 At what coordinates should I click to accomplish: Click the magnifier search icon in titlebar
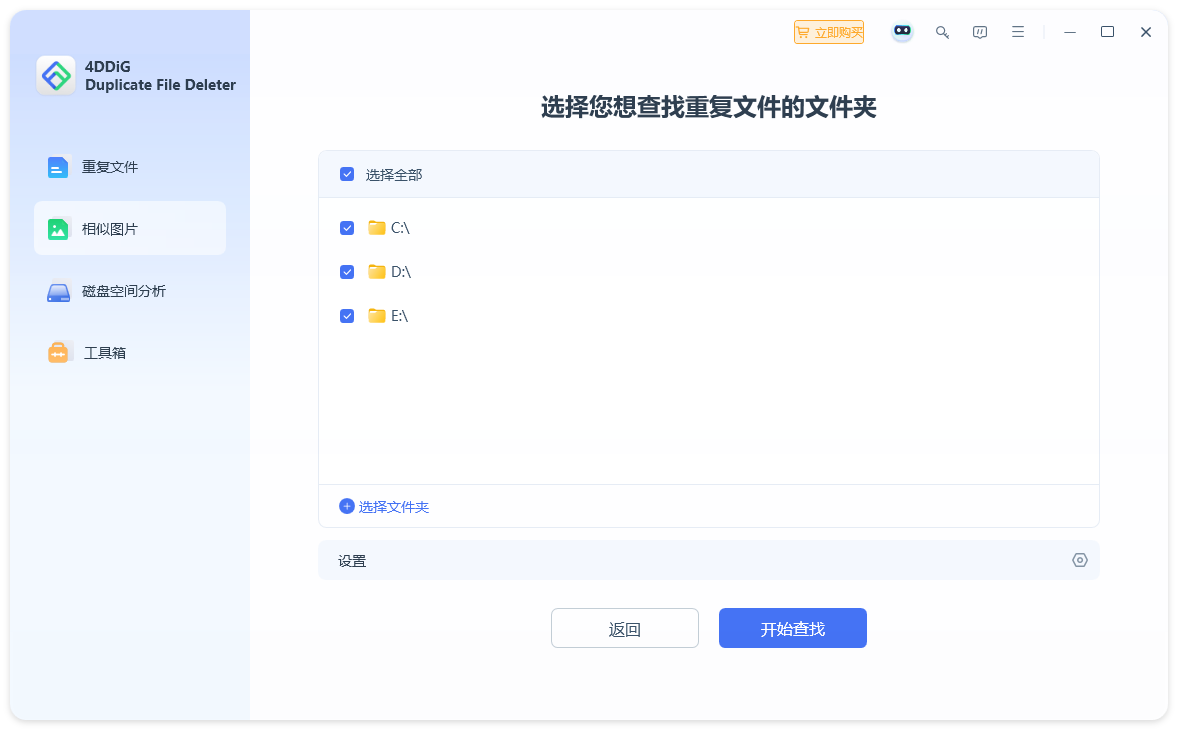[x=941, y=31]
